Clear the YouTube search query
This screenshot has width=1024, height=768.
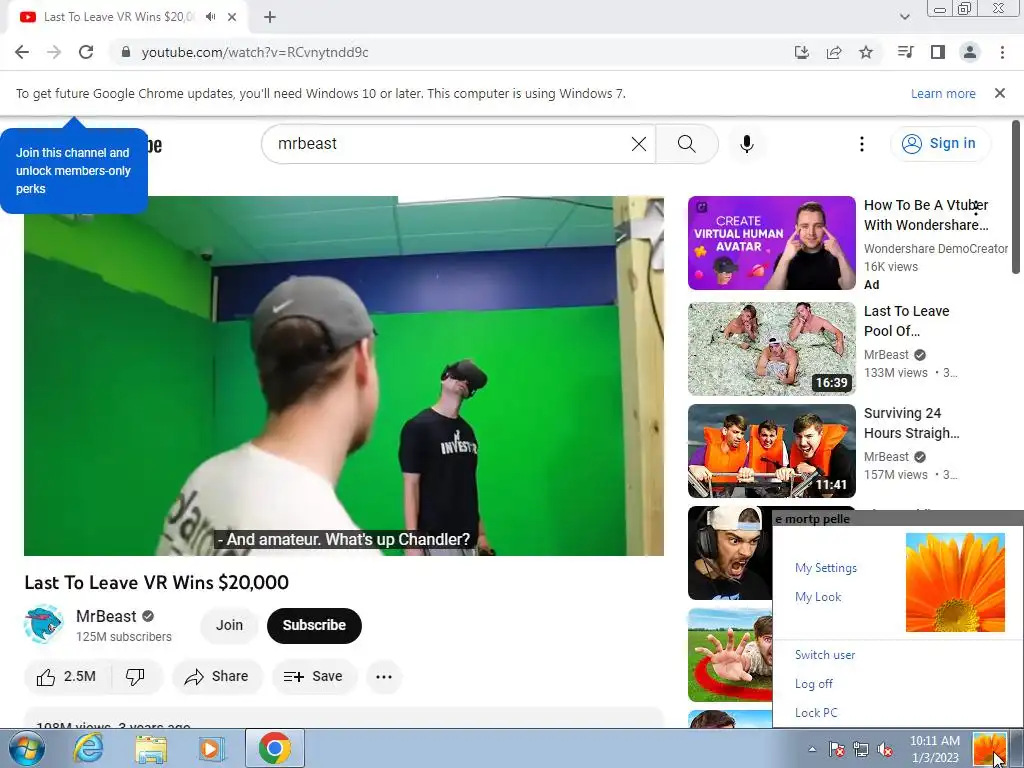(x=639, y=144)
